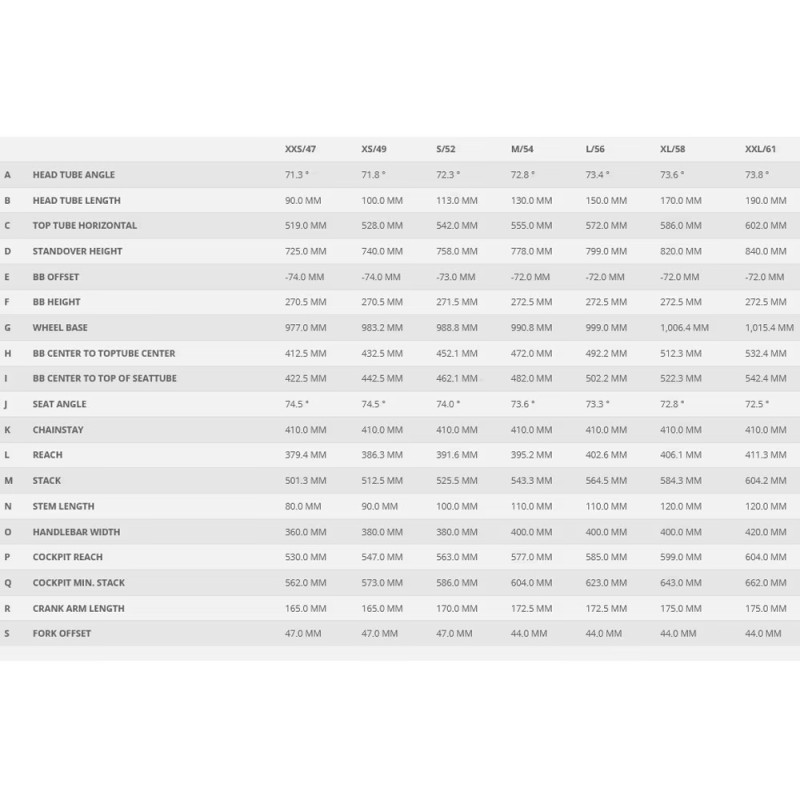
Task: Click the 1,015.4 MM wheel base value
Action: (768, 327)
